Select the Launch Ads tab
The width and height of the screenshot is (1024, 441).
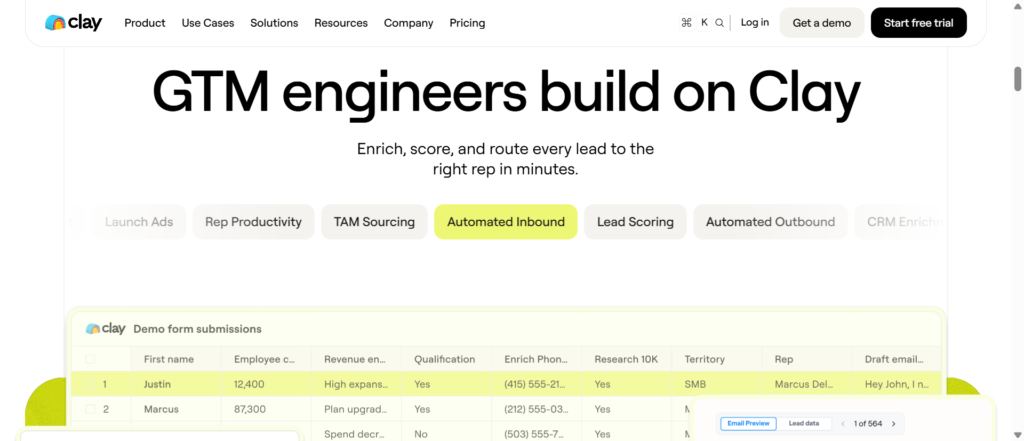(139, 222)
